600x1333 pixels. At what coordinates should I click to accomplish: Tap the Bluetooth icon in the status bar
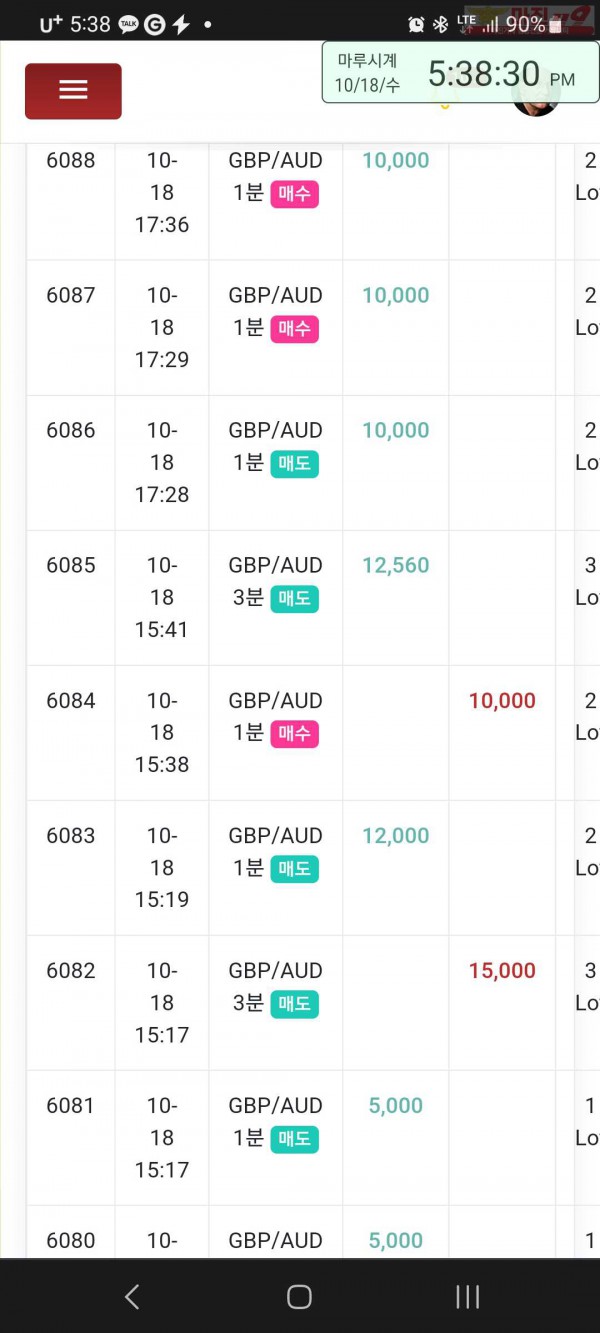(x=441, y=24)
